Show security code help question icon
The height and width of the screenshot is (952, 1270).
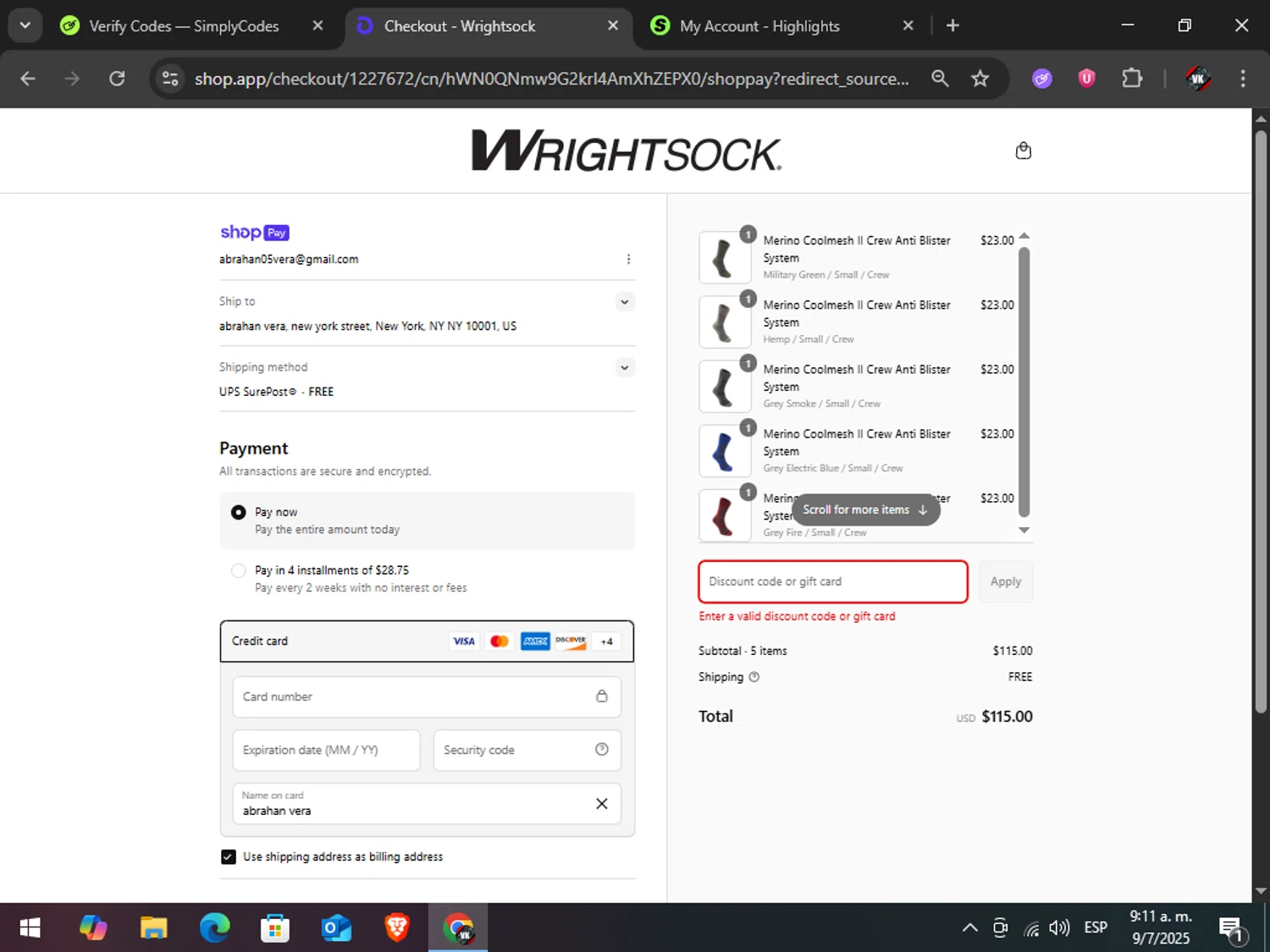pos(601,749)
